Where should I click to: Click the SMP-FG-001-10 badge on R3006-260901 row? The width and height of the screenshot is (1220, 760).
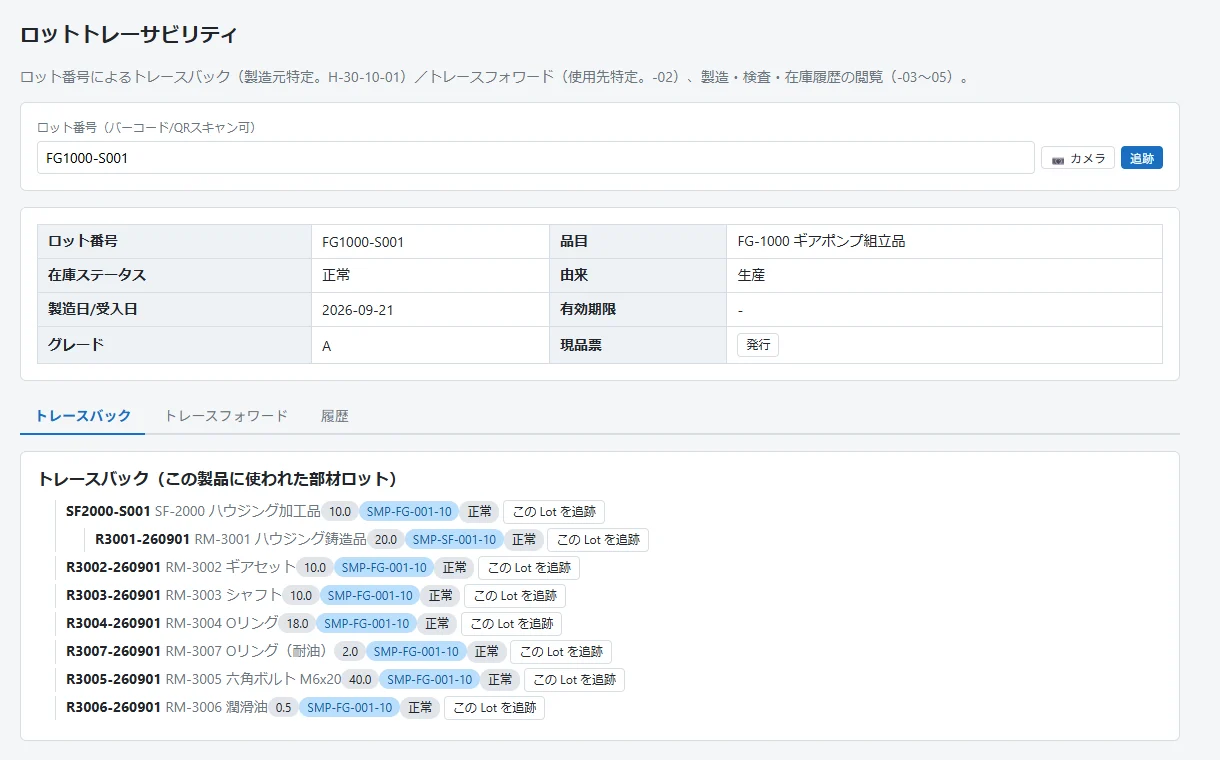tap(350, 708)
